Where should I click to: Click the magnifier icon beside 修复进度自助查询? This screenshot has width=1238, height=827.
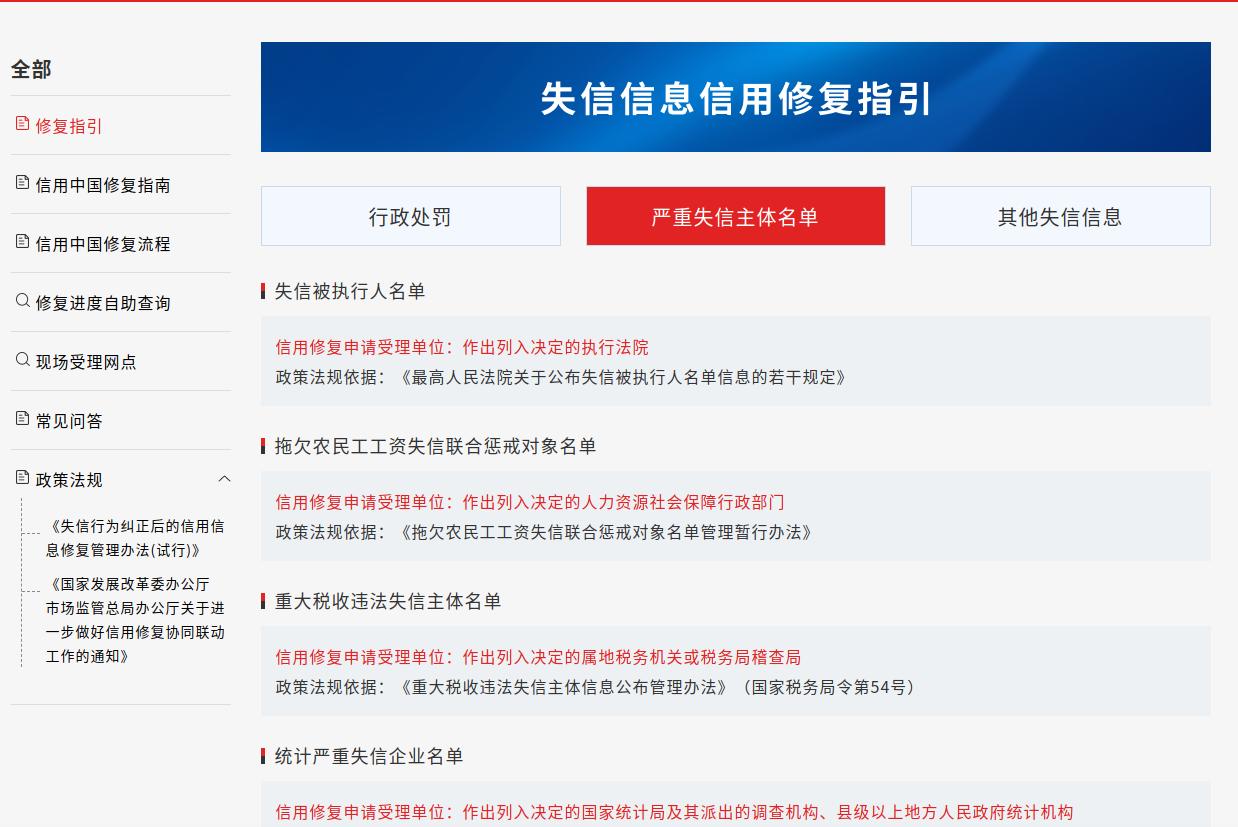[x=22, y=301]
